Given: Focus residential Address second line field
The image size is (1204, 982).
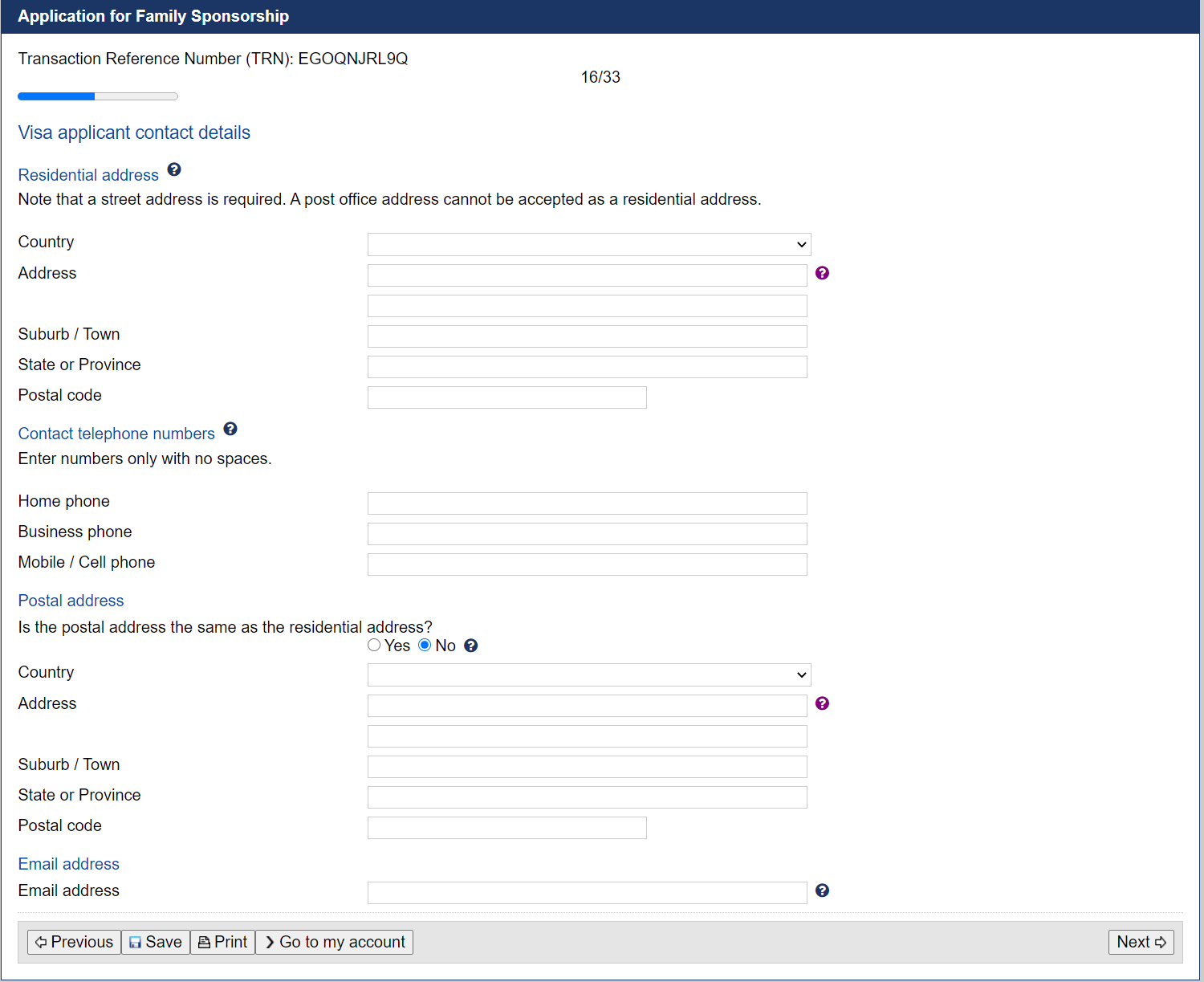Looking at the screenshot, I should [x=588, y=306].
